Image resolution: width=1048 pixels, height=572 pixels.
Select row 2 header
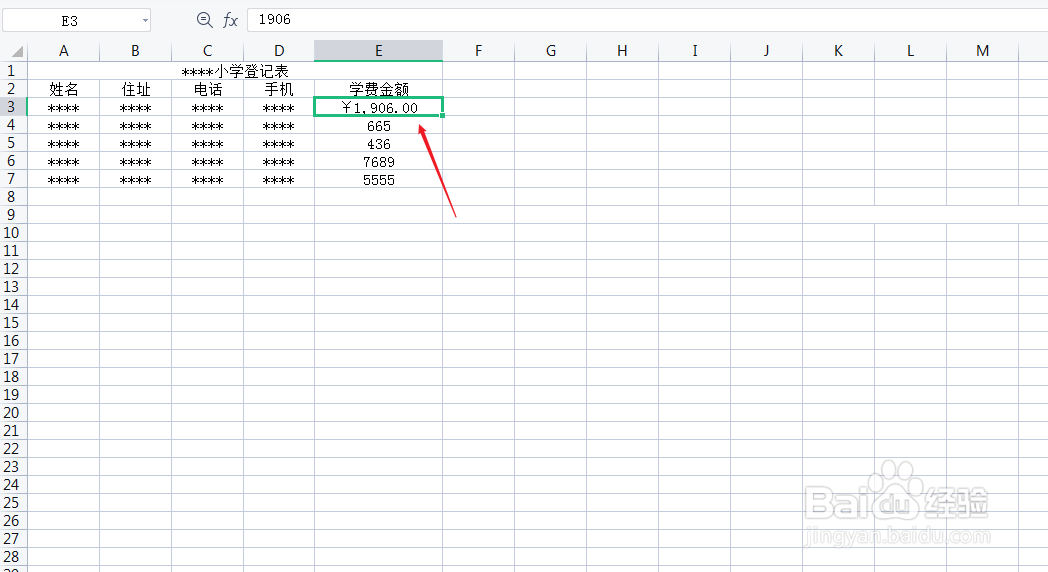[x=11, y=88]
